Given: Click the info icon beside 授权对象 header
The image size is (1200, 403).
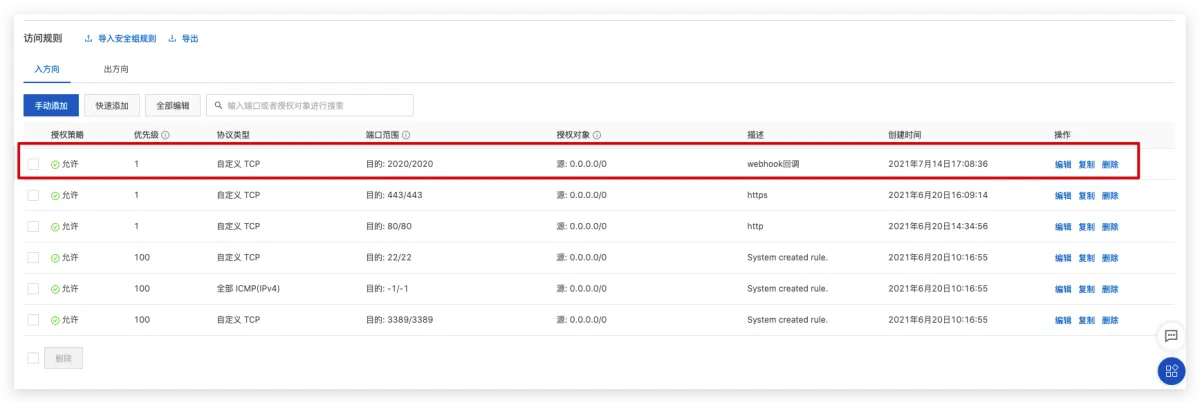Looking at the screenshot, I should [596, 135].
